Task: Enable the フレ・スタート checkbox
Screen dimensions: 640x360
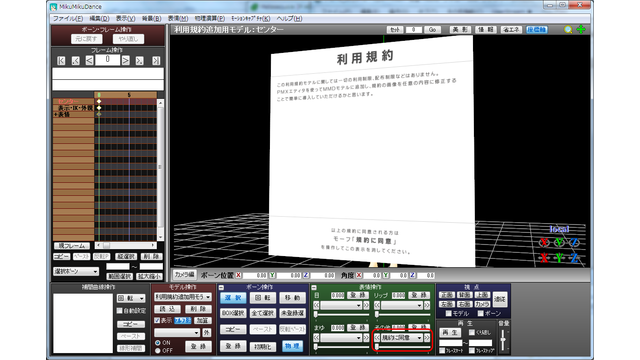Action: (442, 351)
